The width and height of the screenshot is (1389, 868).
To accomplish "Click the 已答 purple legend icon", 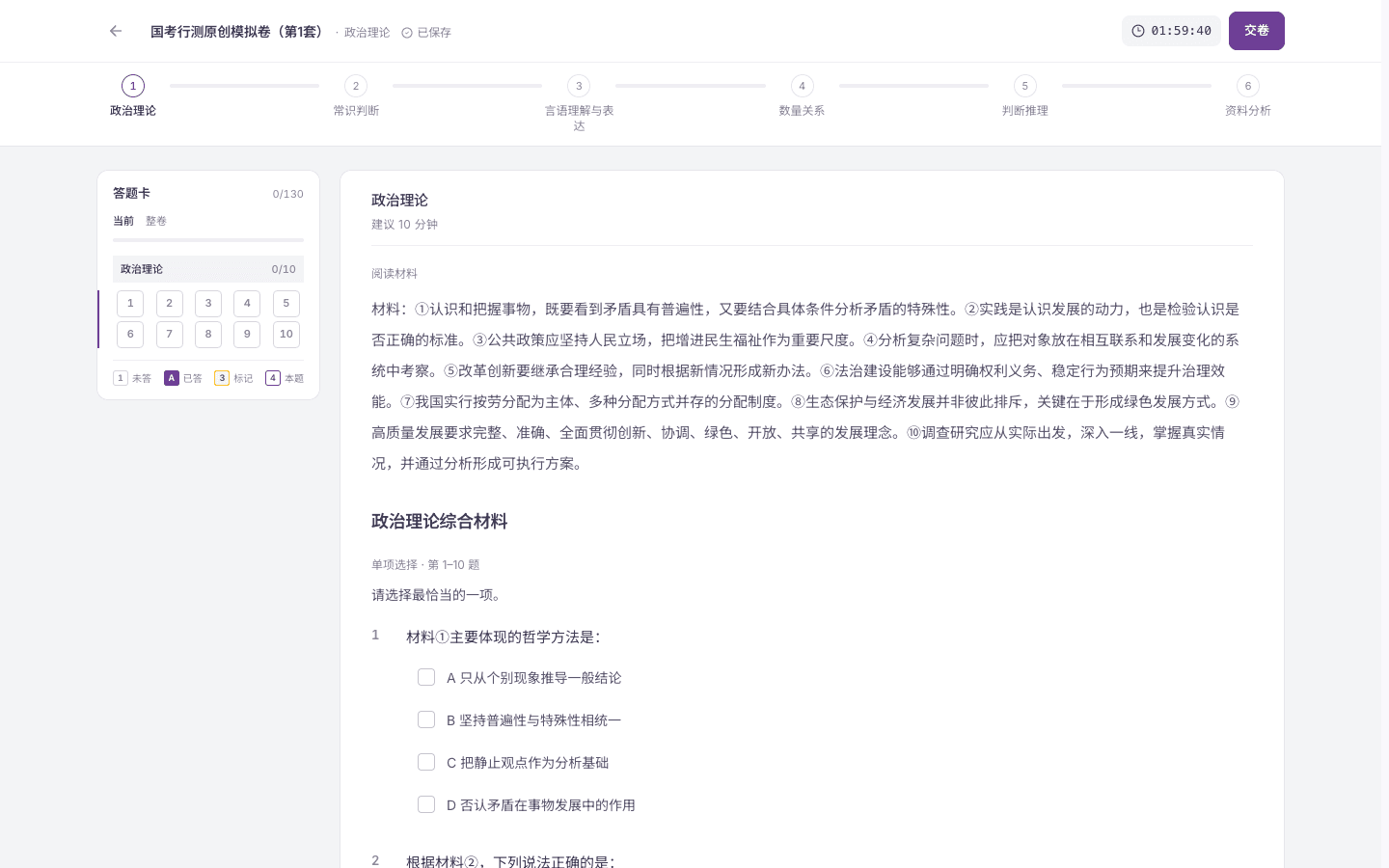I will pyautogui.click(x=172, y=378).
